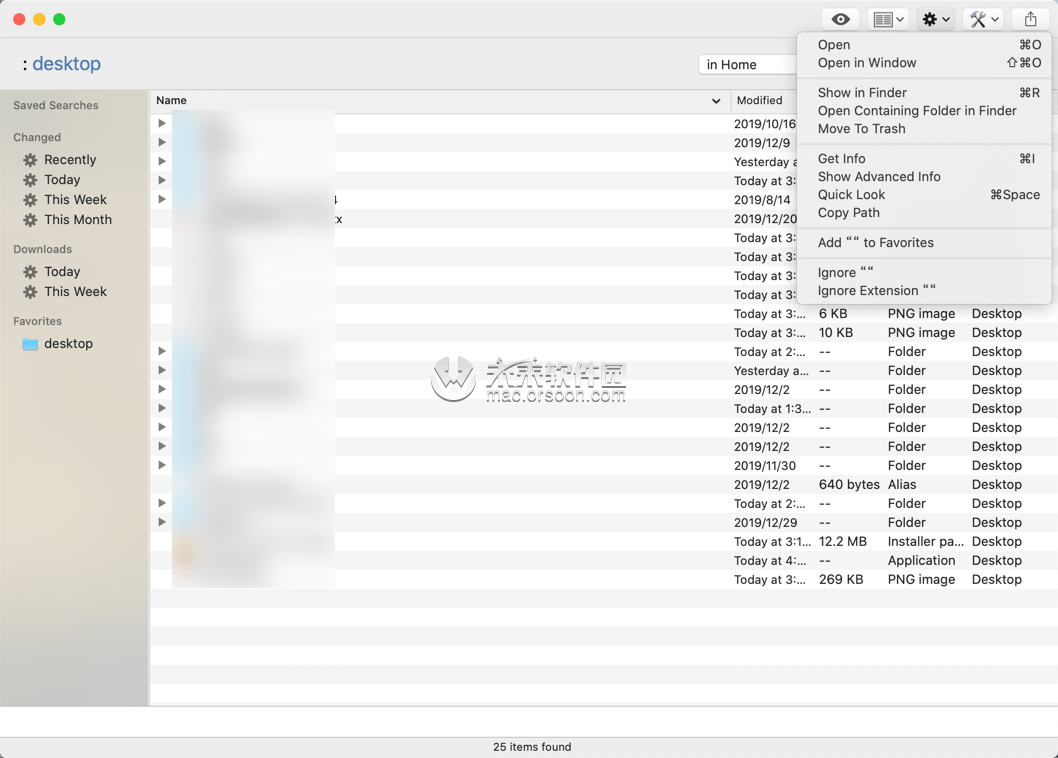Image resolution: width=1058 pixels, height=758 pixels.
Task: Click the '2019/12/20' modified date cell
Action: point(765,219)
